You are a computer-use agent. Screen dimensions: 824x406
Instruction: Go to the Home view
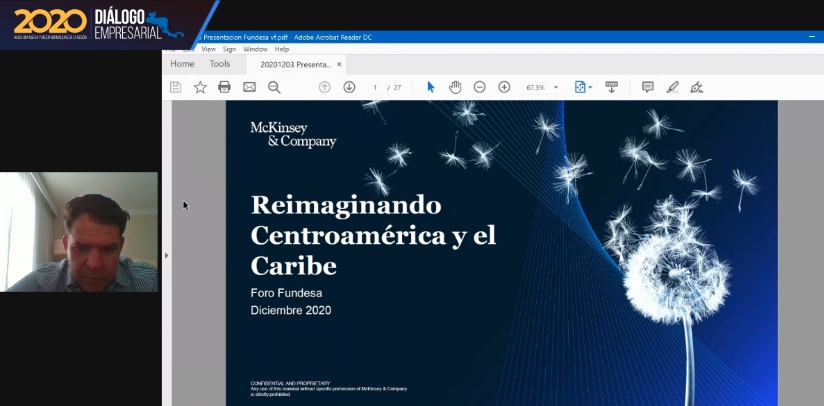pyautogui.click(x=182, y=64)
